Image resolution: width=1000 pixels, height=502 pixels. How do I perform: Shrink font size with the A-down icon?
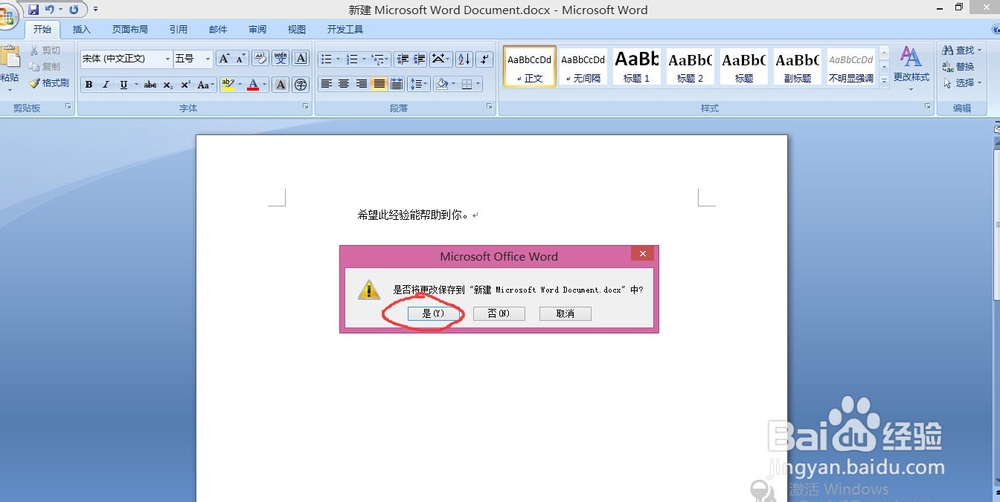(240, 59)
